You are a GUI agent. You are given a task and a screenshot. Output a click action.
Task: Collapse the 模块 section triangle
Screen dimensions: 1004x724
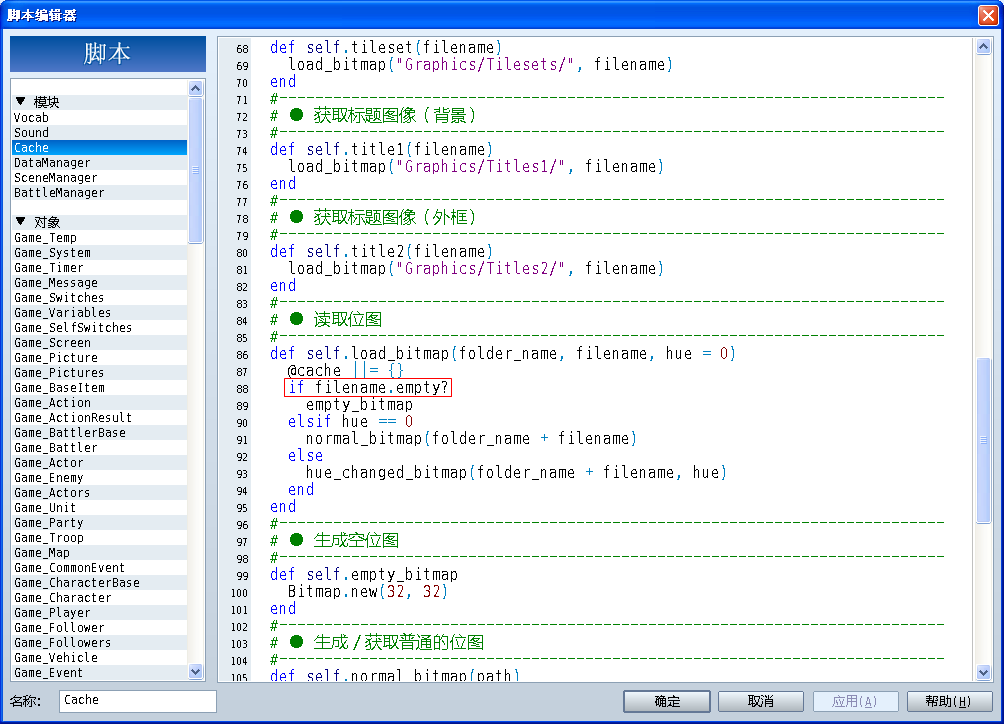coord(20,101)
